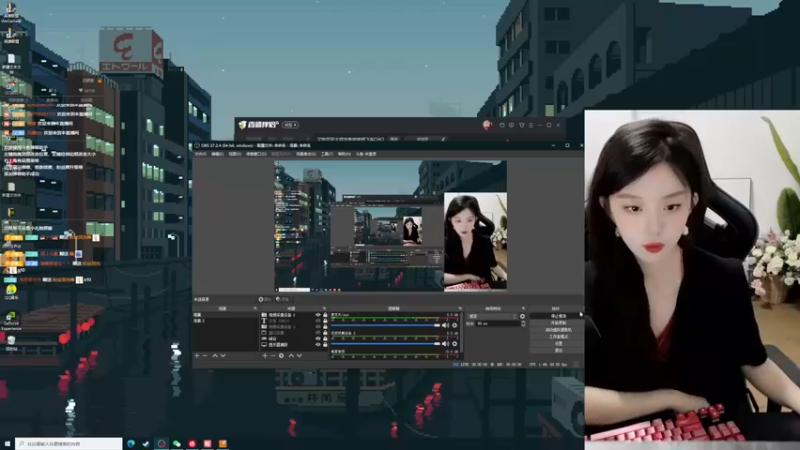Screen dimensions: 800x450
Task: Hide the display capture source
Action: (x=318, y=344)
